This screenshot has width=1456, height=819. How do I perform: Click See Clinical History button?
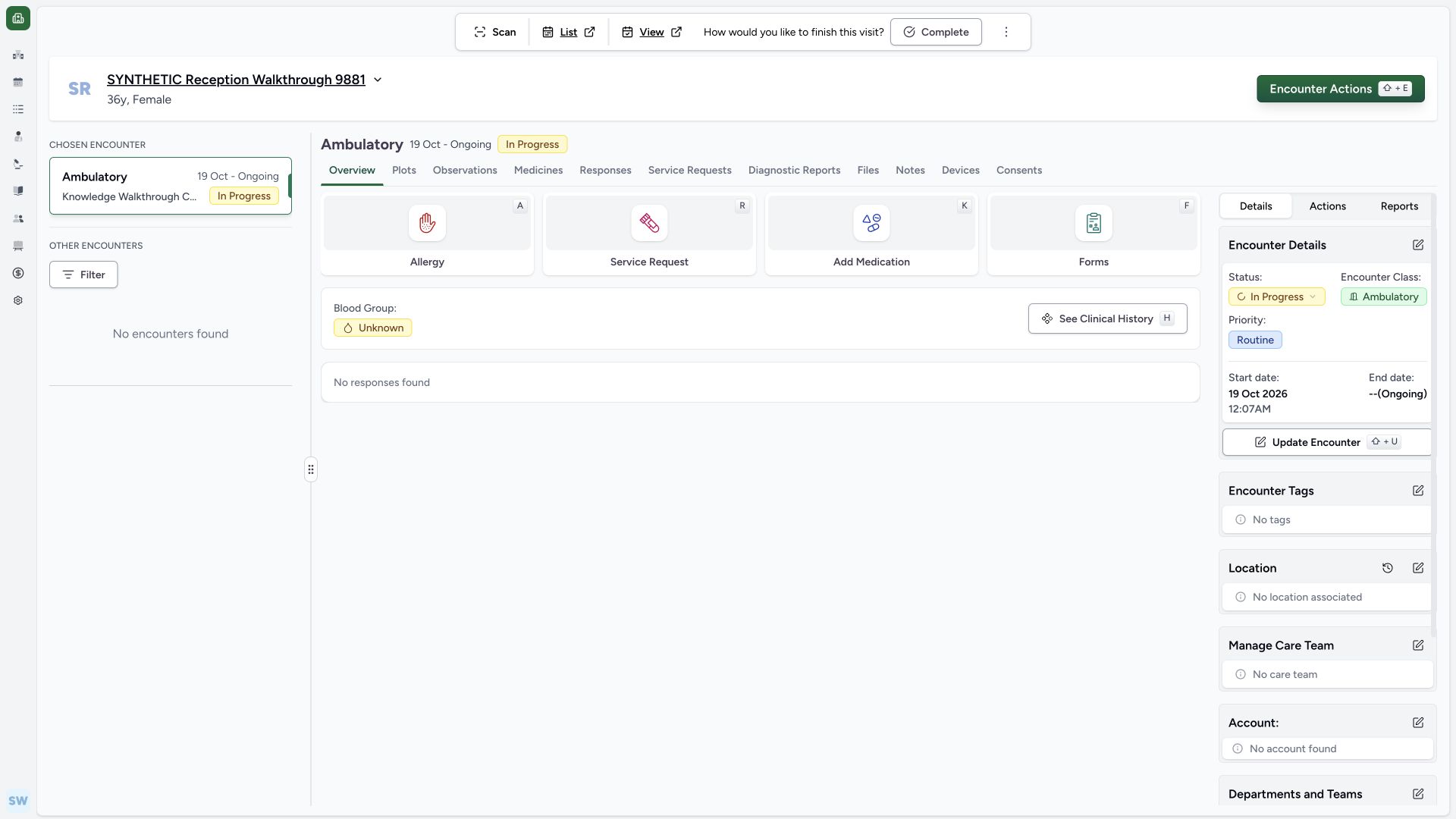pos(1108,318)
